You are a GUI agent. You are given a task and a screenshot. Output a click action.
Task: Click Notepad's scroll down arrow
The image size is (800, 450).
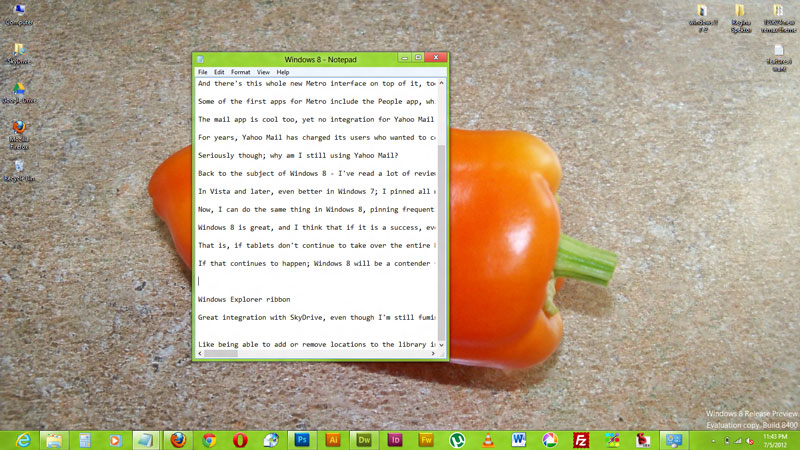point(441,345)
